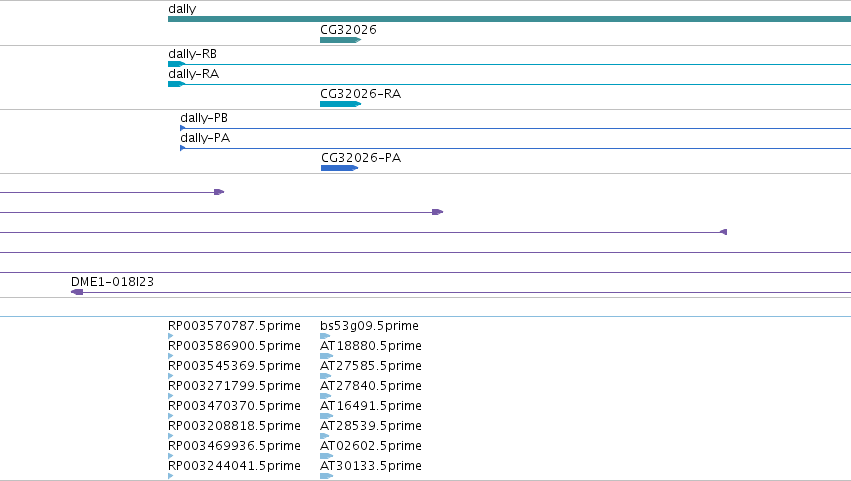Select the RP003570787.5prime label

pos(234,326)
